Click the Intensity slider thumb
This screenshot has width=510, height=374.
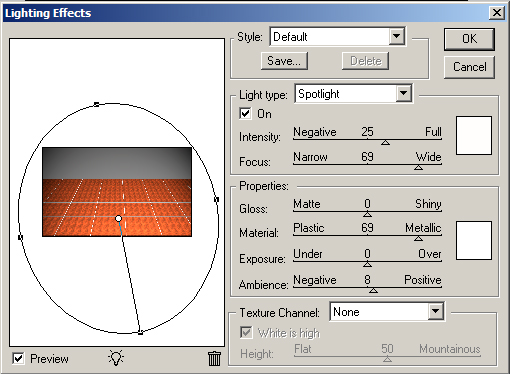click(385, 142)
